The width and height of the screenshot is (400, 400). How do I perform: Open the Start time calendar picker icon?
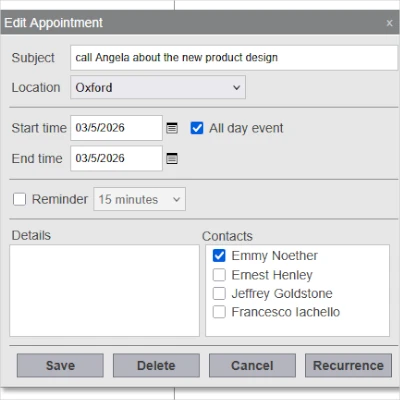point(172,128)
